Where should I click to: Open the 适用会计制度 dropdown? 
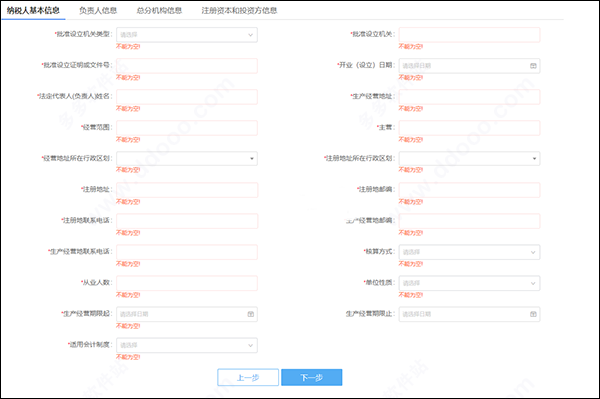[187, 345]
